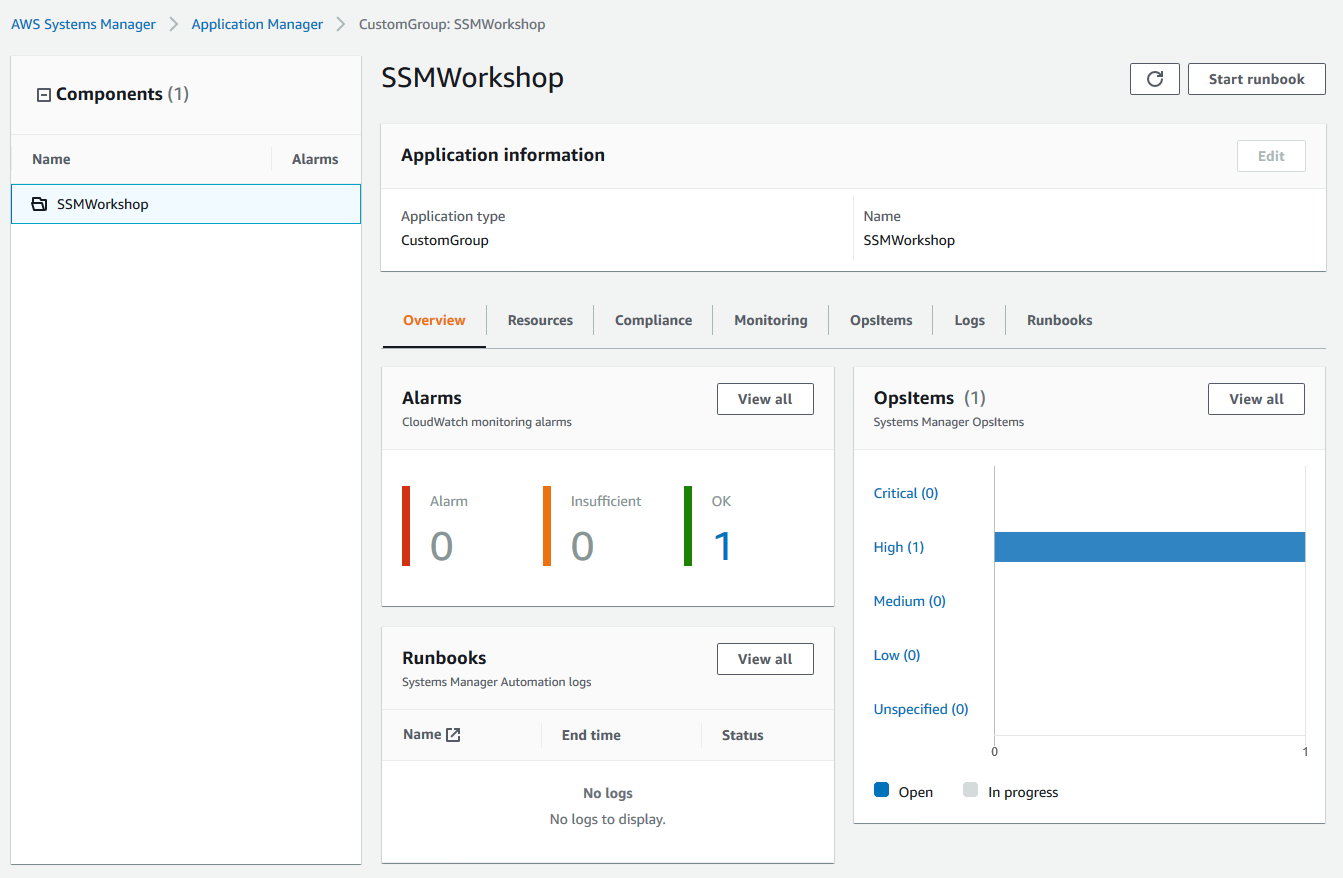This screenshot has height=878, width=1343.
Task: Click the OK alarm count 1
Action: [722, 547]
